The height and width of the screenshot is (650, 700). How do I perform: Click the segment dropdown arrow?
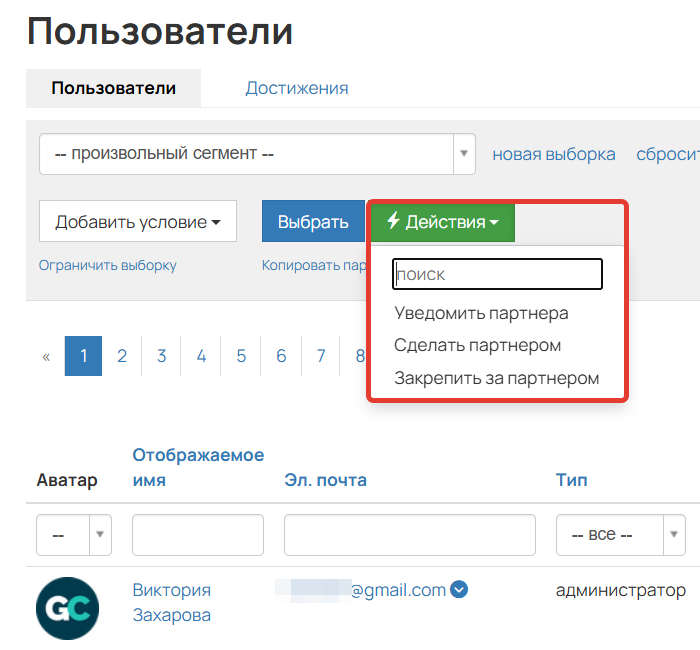click(464, 154)
